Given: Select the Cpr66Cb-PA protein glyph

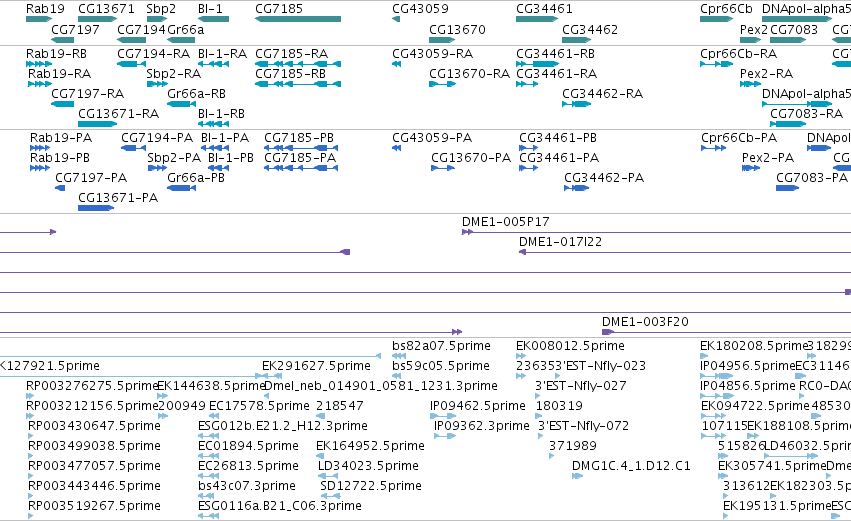Looking at the screenshot, I should coord(714,148).
